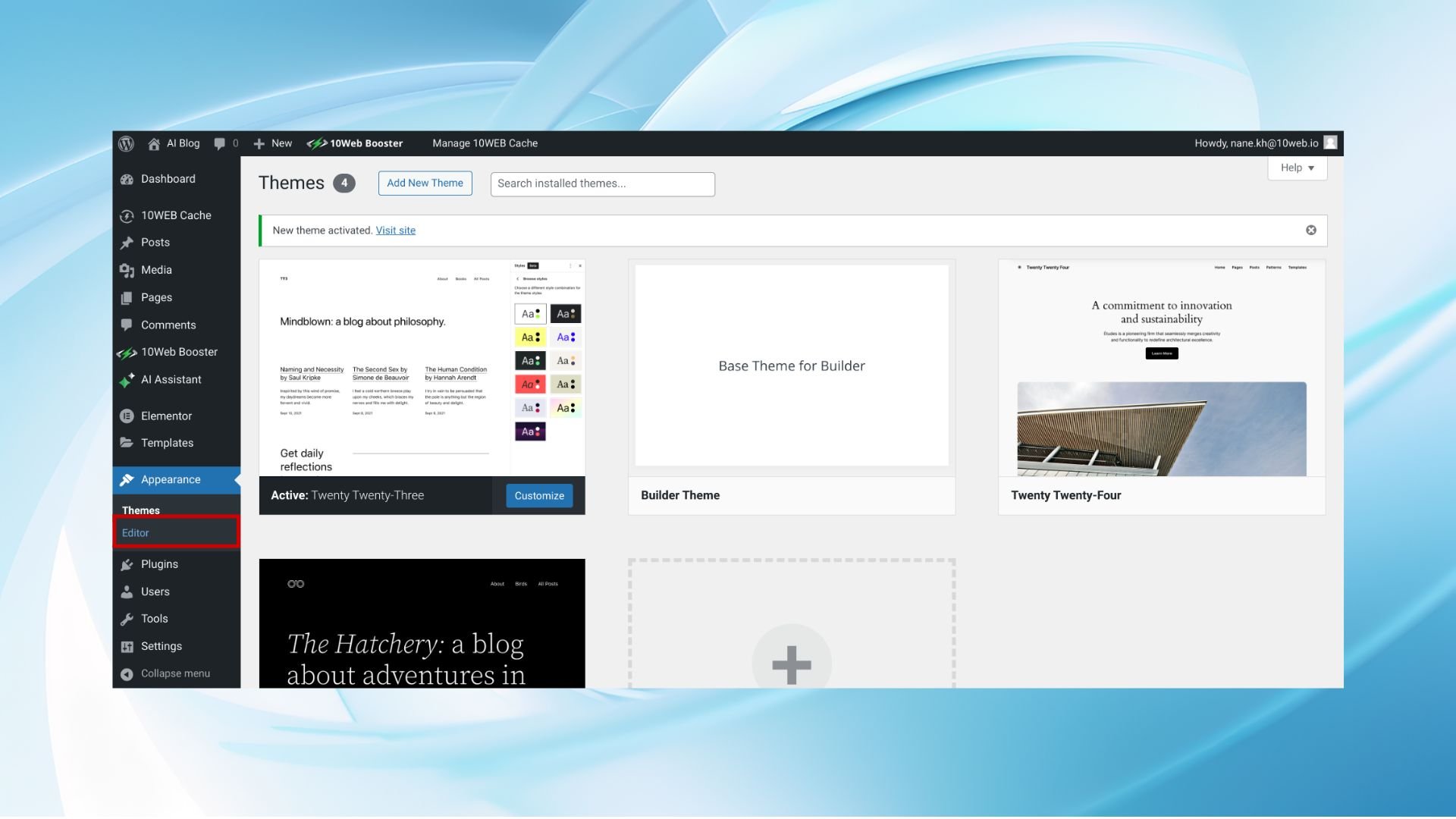Select the Twenty Twenty-Four theme thumbnail
Viewport: 1456px width, 819px height.
(x=1161, y=369)
